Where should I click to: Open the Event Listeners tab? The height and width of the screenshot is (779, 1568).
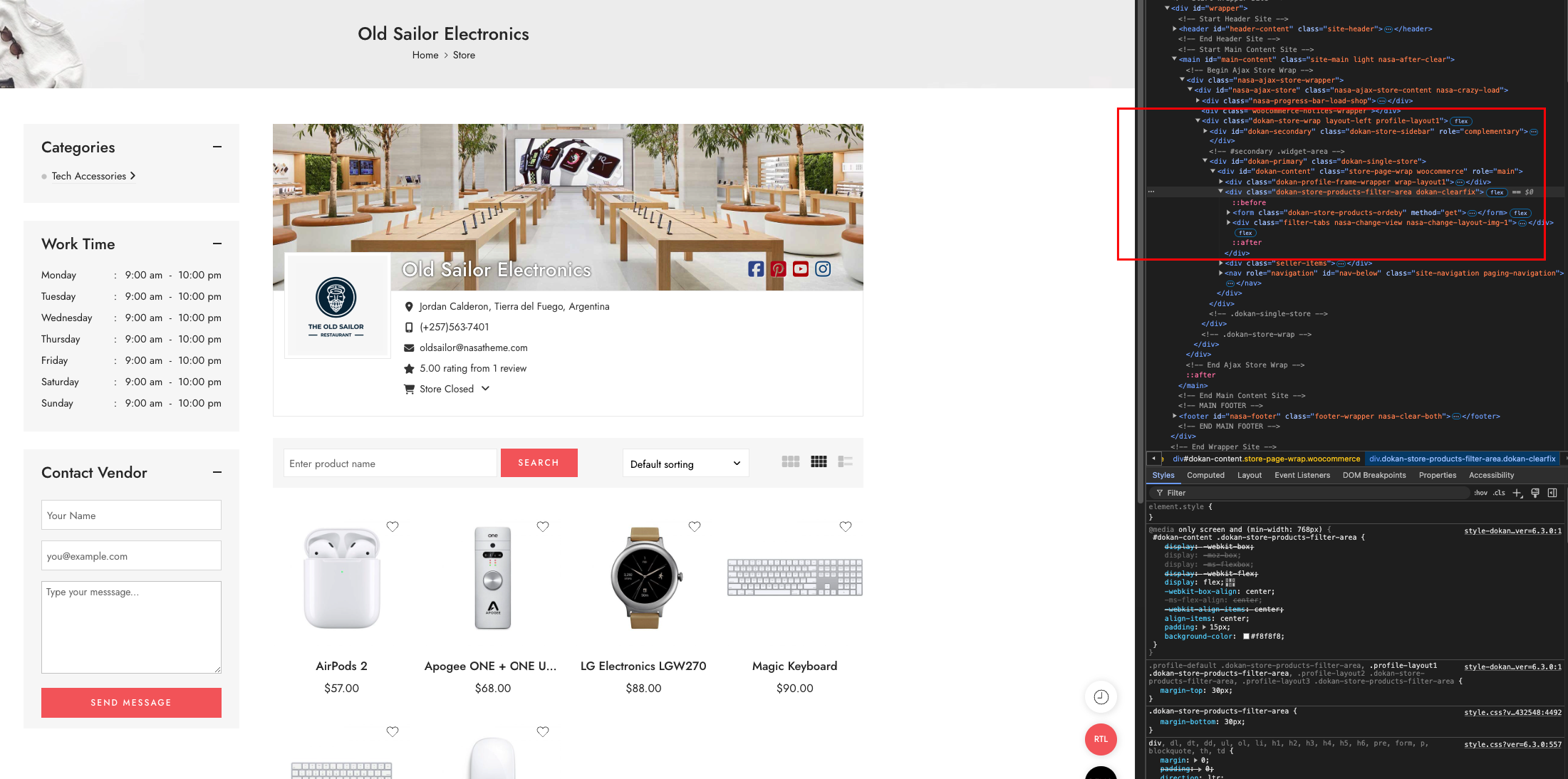(1302, 475)
